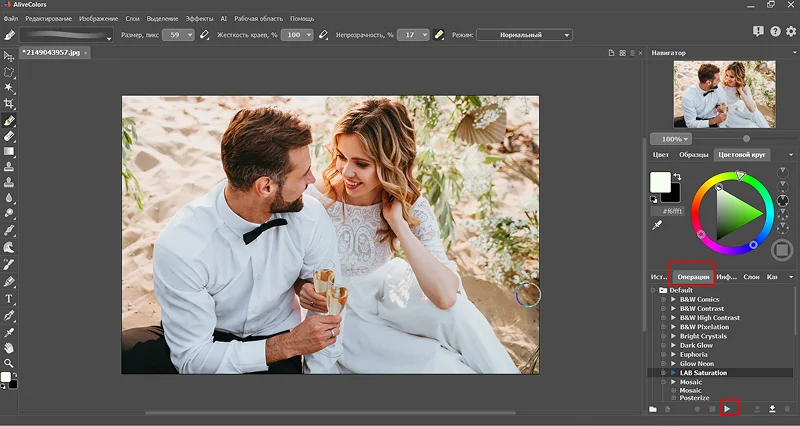Open the Эффекты menu
Screen dimensions: 800x426
point(198,18)
